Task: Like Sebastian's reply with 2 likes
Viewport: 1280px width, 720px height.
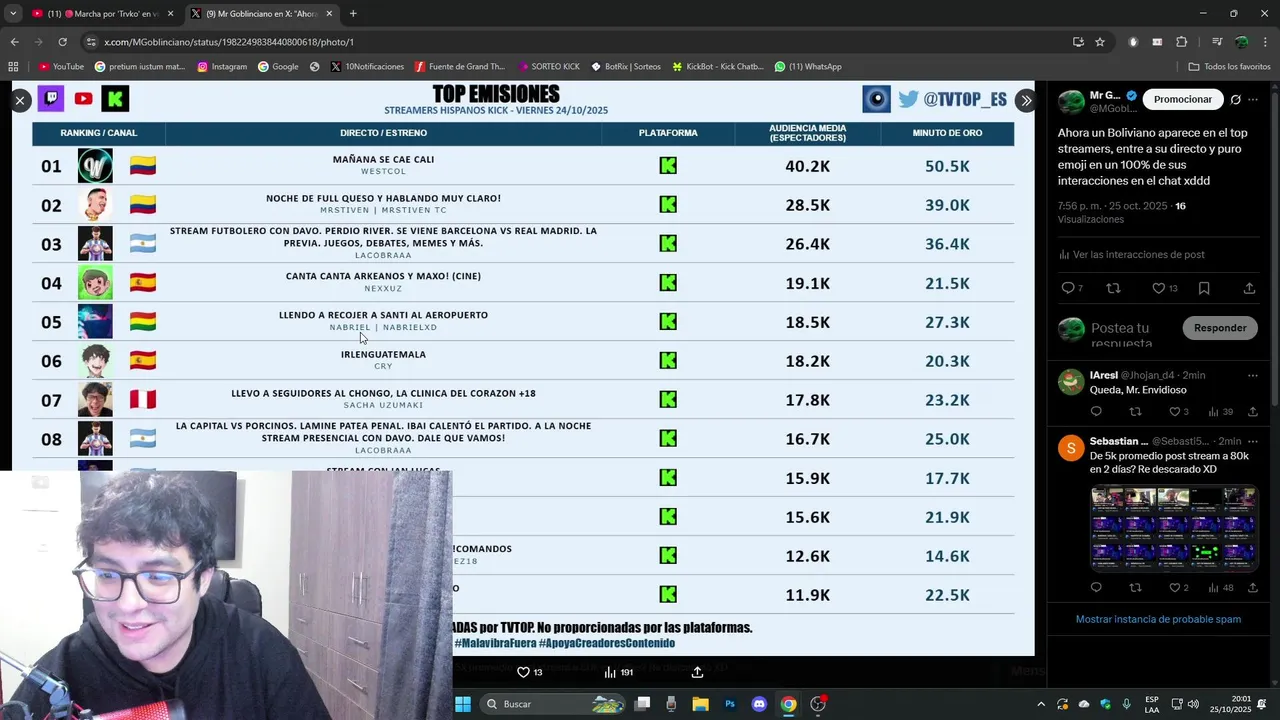Action: pyautogui.click(x=1175, y=588)
